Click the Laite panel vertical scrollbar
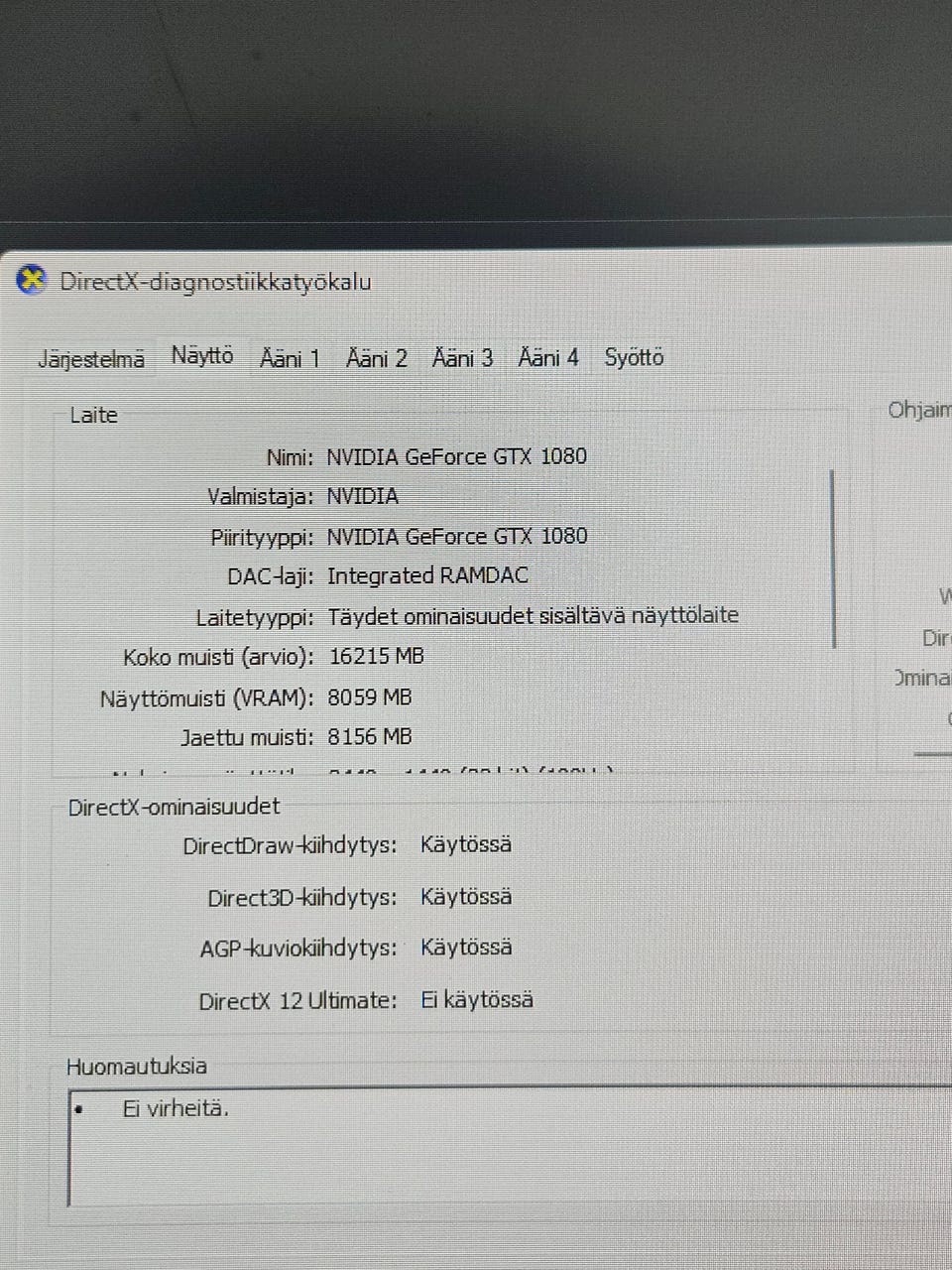This screenshot has height=1270, width=952. pyautogui.click(x=832, y=559)
